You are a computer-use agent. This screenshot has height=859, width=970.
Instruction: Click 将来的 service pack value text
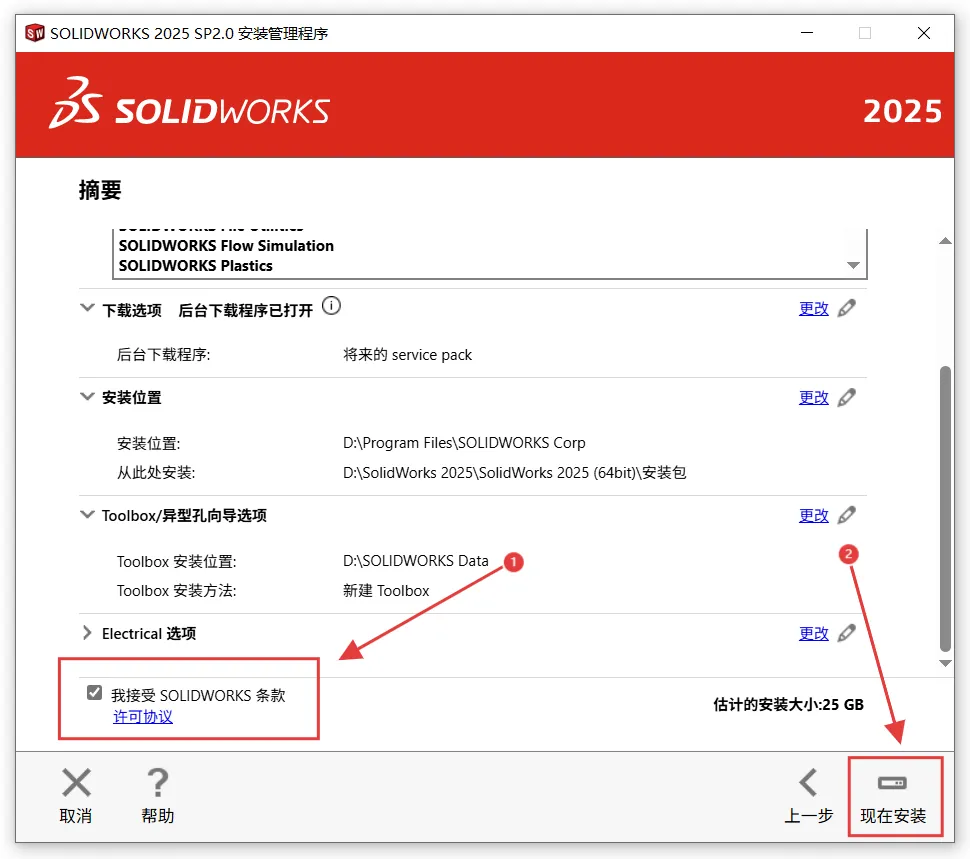(x=407, y=354)
